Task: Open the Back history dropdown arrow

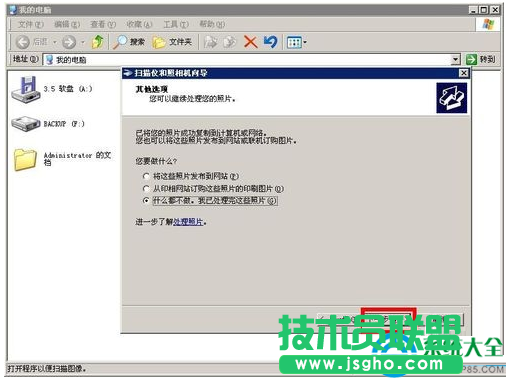Action: coord(55,42)
